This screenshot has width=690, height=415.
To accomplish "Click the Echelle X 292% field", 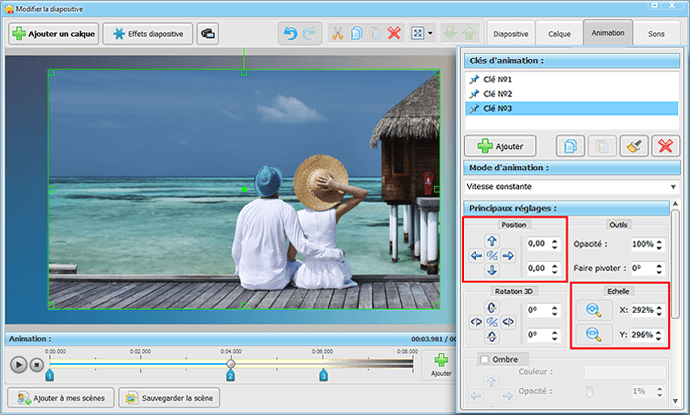I will tap(642, 310).
